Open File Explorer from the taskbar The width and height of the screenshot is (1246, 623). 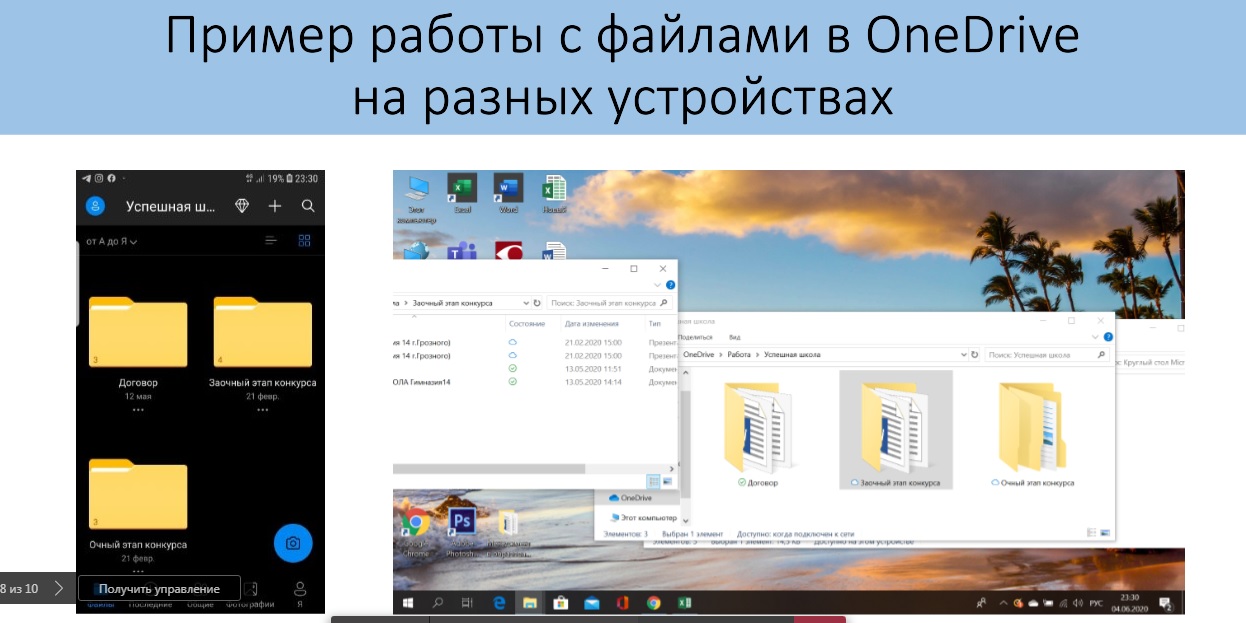point(529,602)
